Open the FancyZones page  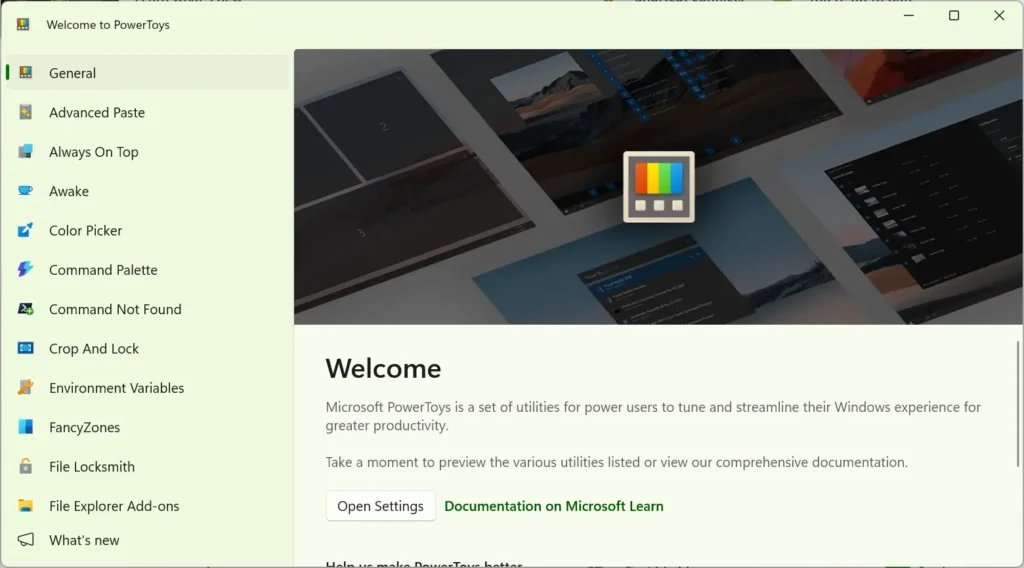coord(146,427)
